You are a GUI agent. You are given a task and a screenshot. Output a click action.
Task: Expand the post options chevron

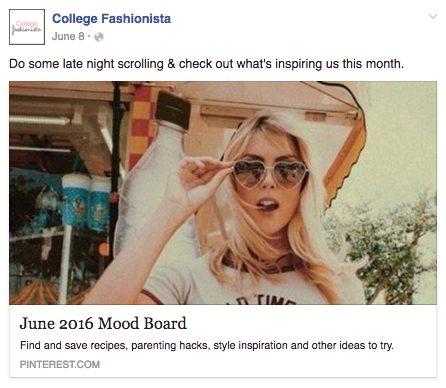pos(432,16)
